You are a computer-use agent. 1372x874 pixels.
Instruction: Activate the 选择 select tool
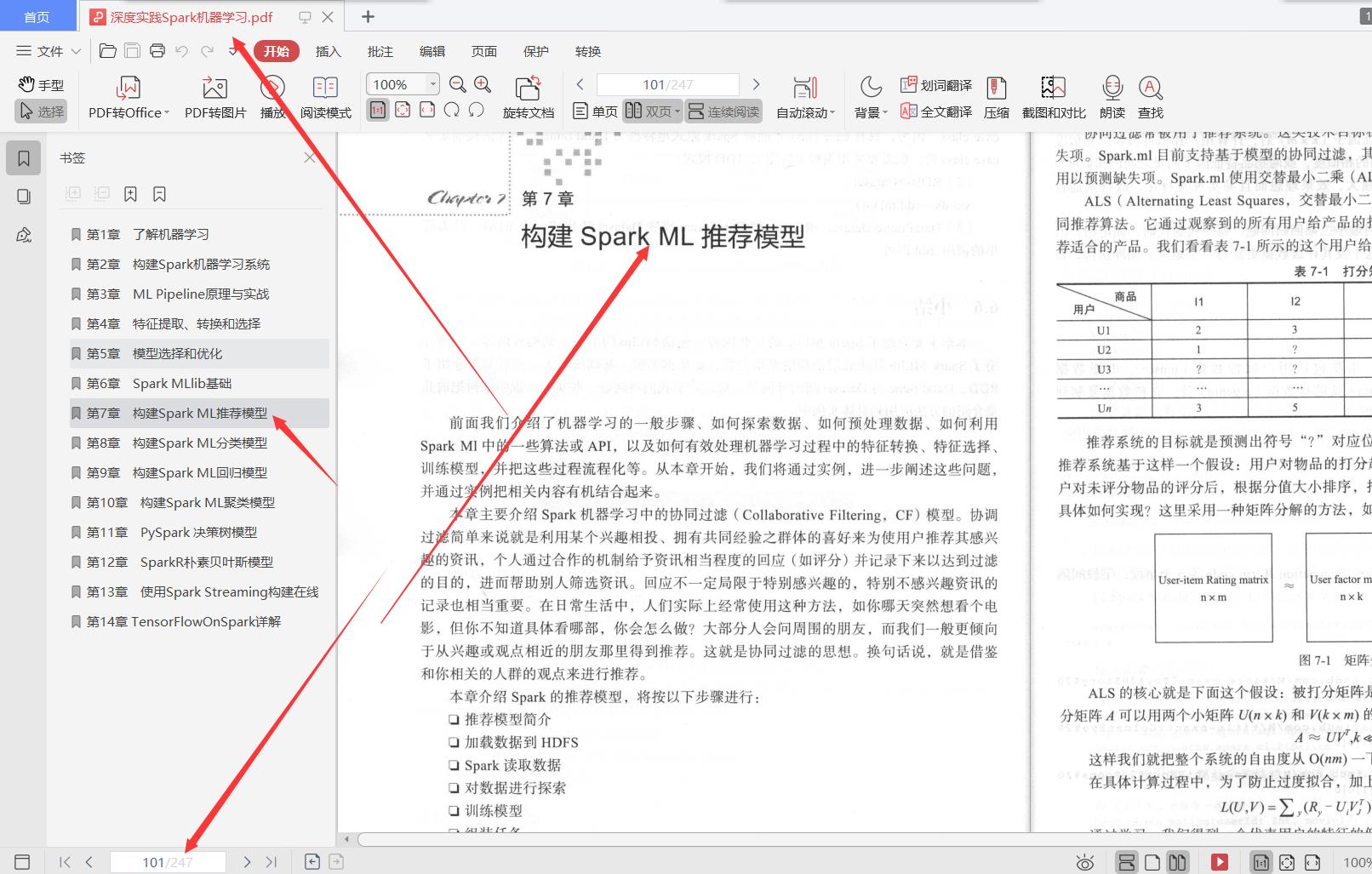(x=41, y=111)
